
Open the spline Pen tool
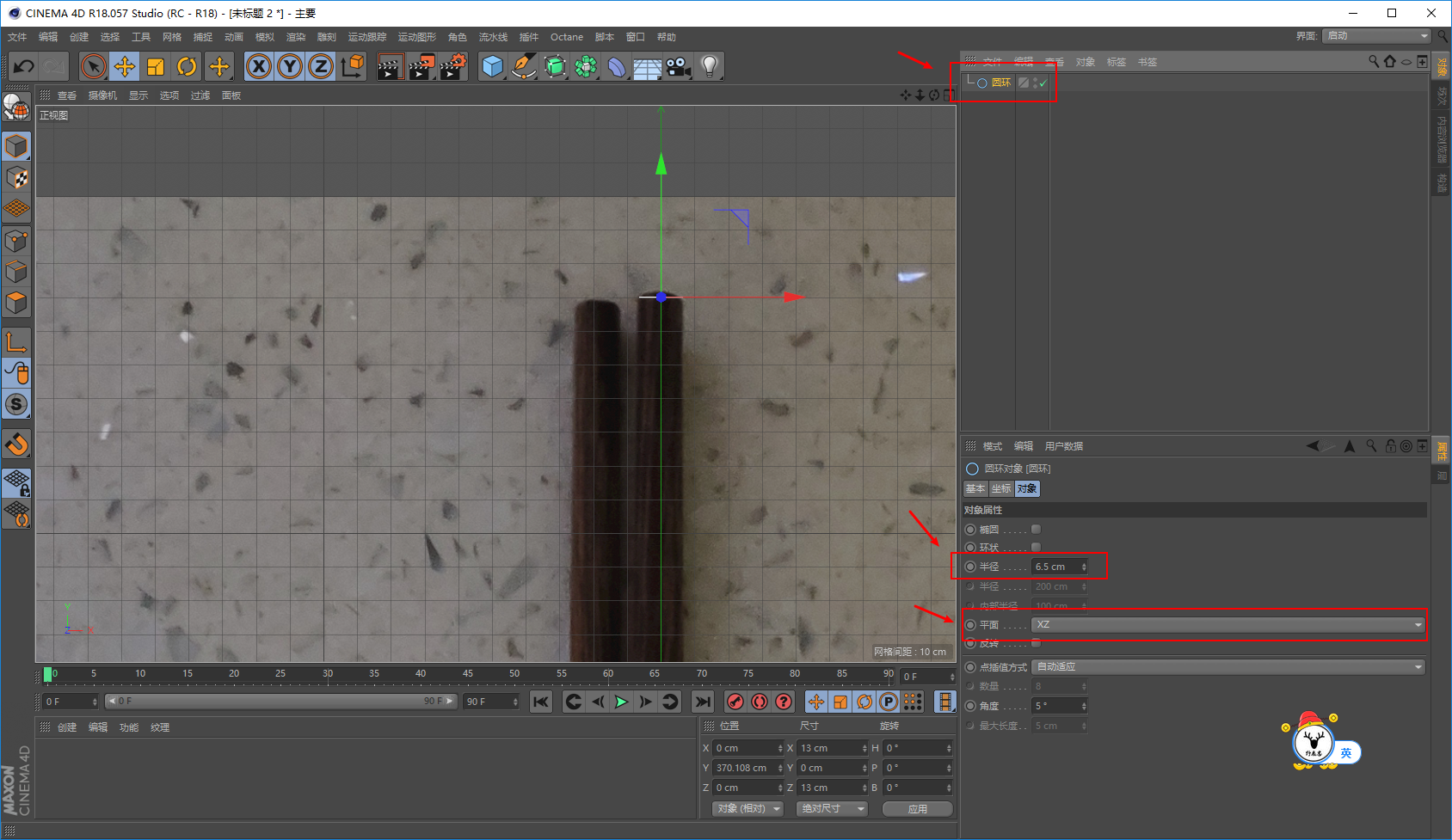tap(523, 66)
